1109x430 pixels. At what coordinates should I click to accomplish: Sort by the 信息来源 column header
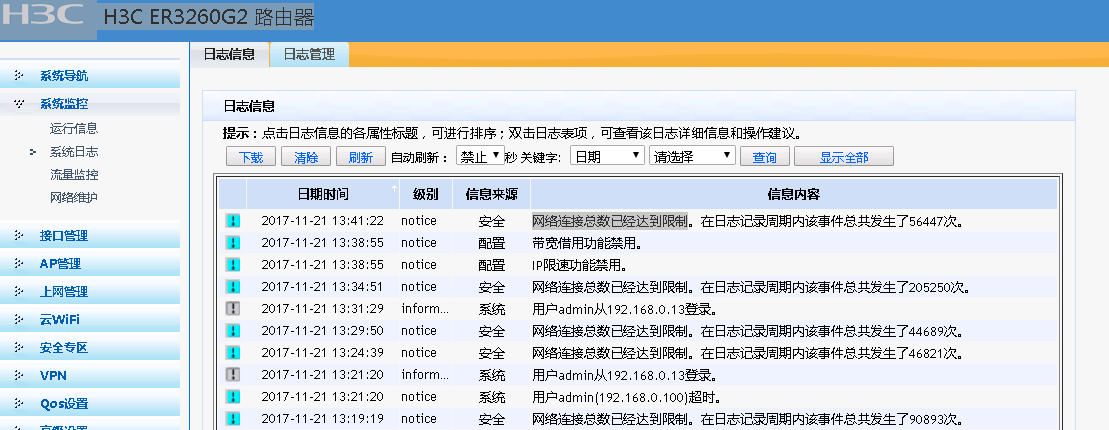tap(492, 194)
